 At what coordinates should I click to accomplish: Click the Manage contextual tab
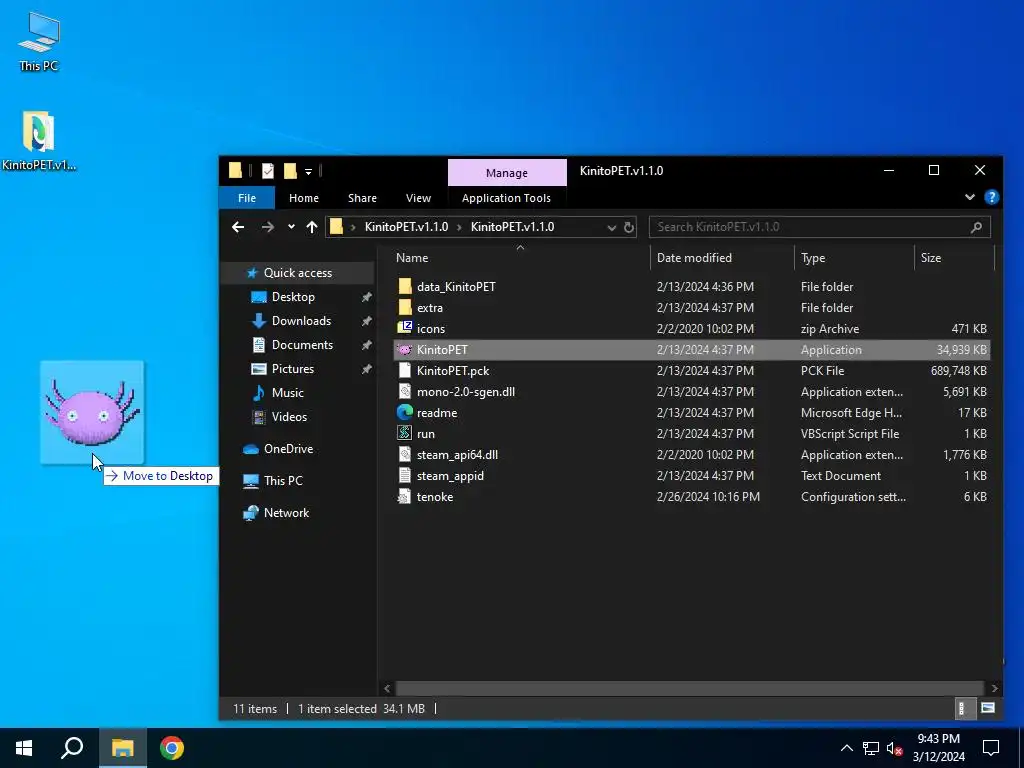pyautogui.click(x=507, y=172)
